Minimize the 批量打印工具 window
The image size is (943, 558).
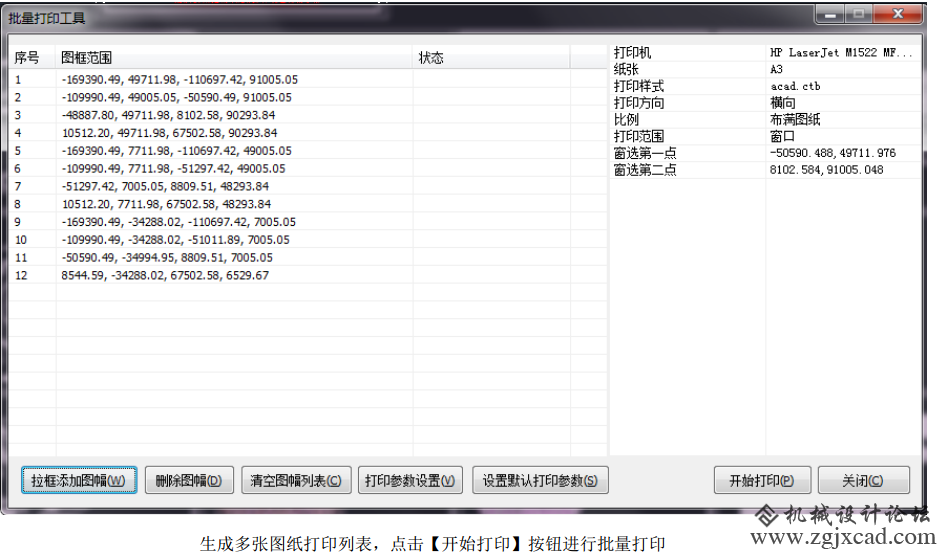(831, 14)
